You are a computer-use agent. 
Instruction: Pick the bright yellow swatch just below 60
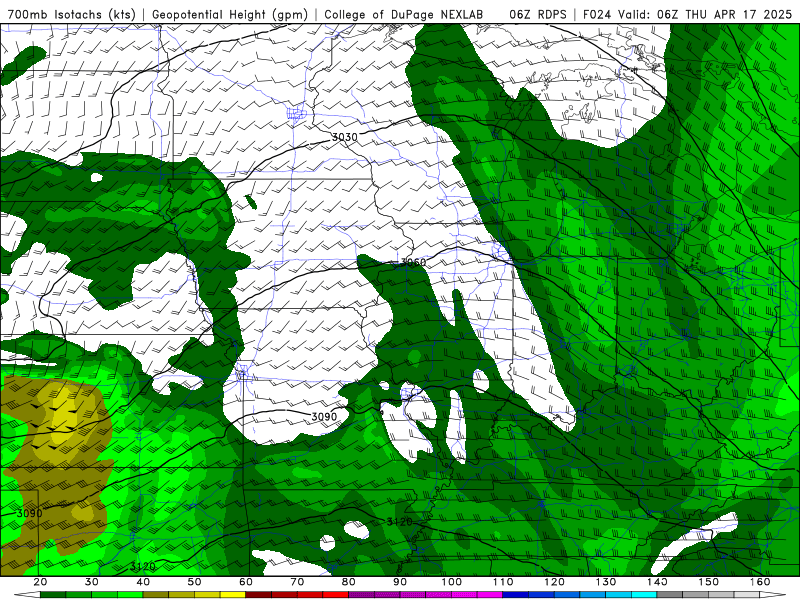pos(233,595)
